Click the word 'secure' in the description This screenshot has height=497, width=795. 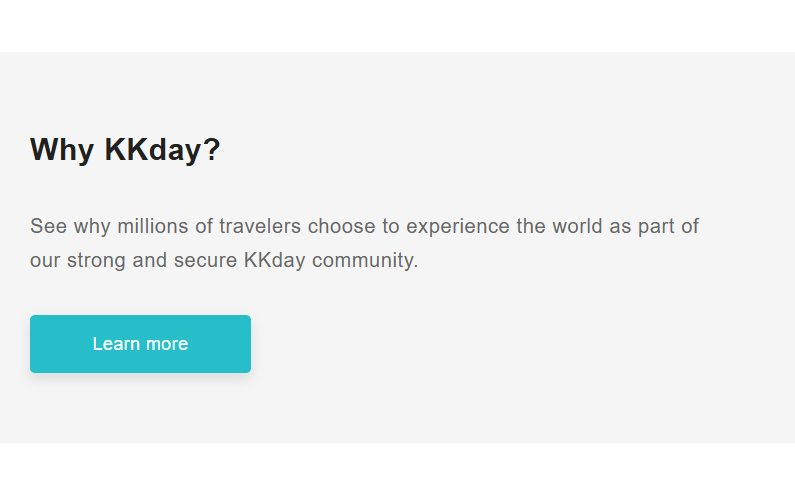pyautogui.click(x=204, y=262)
